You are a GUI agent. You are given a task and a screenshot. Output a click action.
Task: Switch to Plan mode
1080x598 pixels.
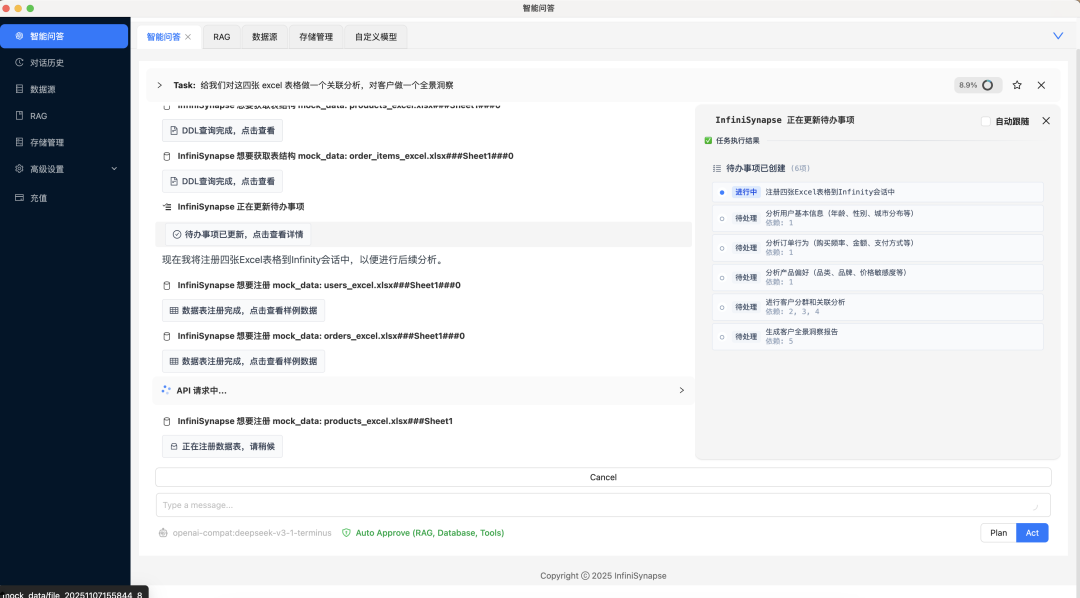[x=999, y=533]
